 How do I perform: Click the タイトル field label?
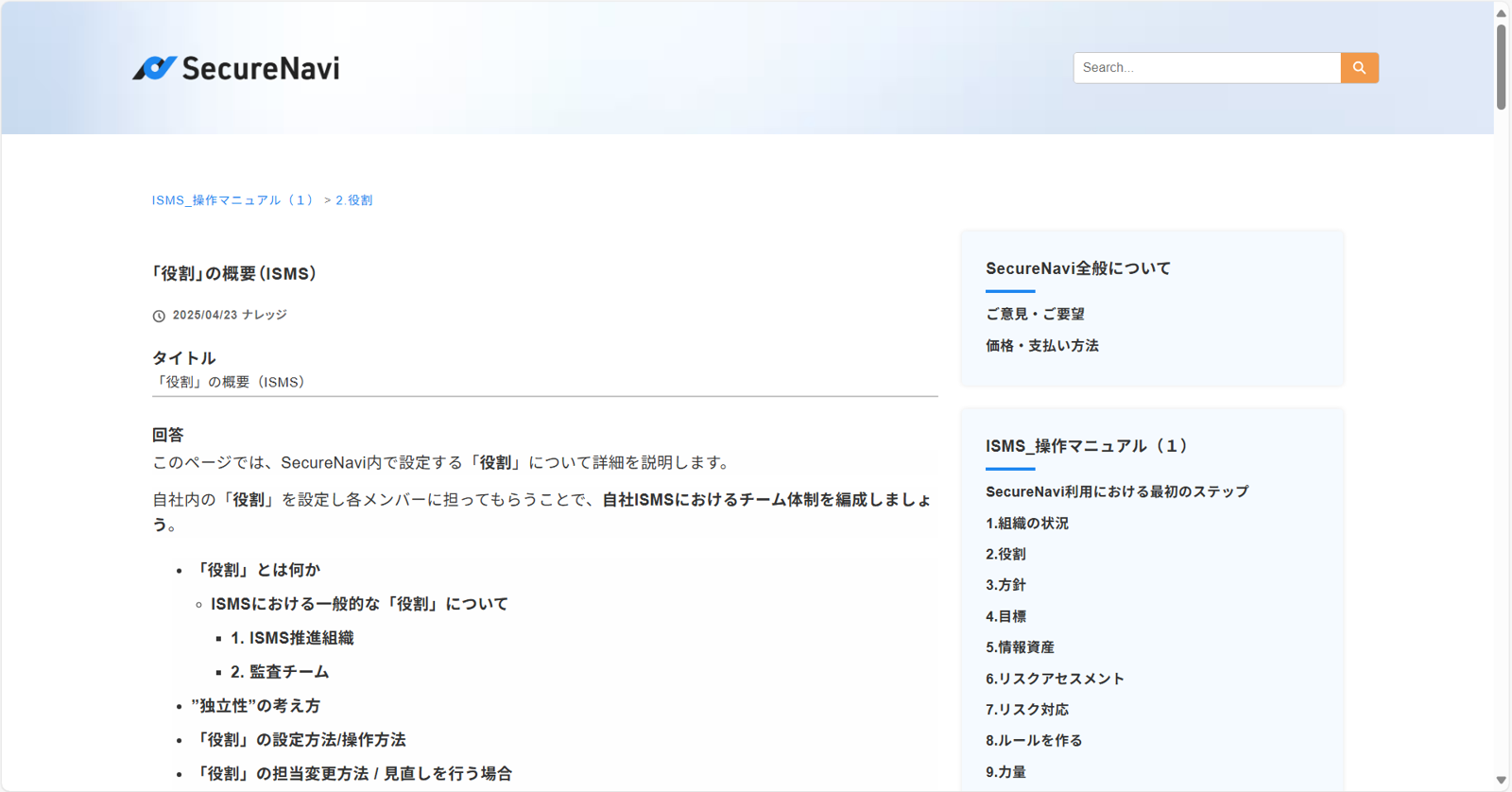tap(184, 358)
